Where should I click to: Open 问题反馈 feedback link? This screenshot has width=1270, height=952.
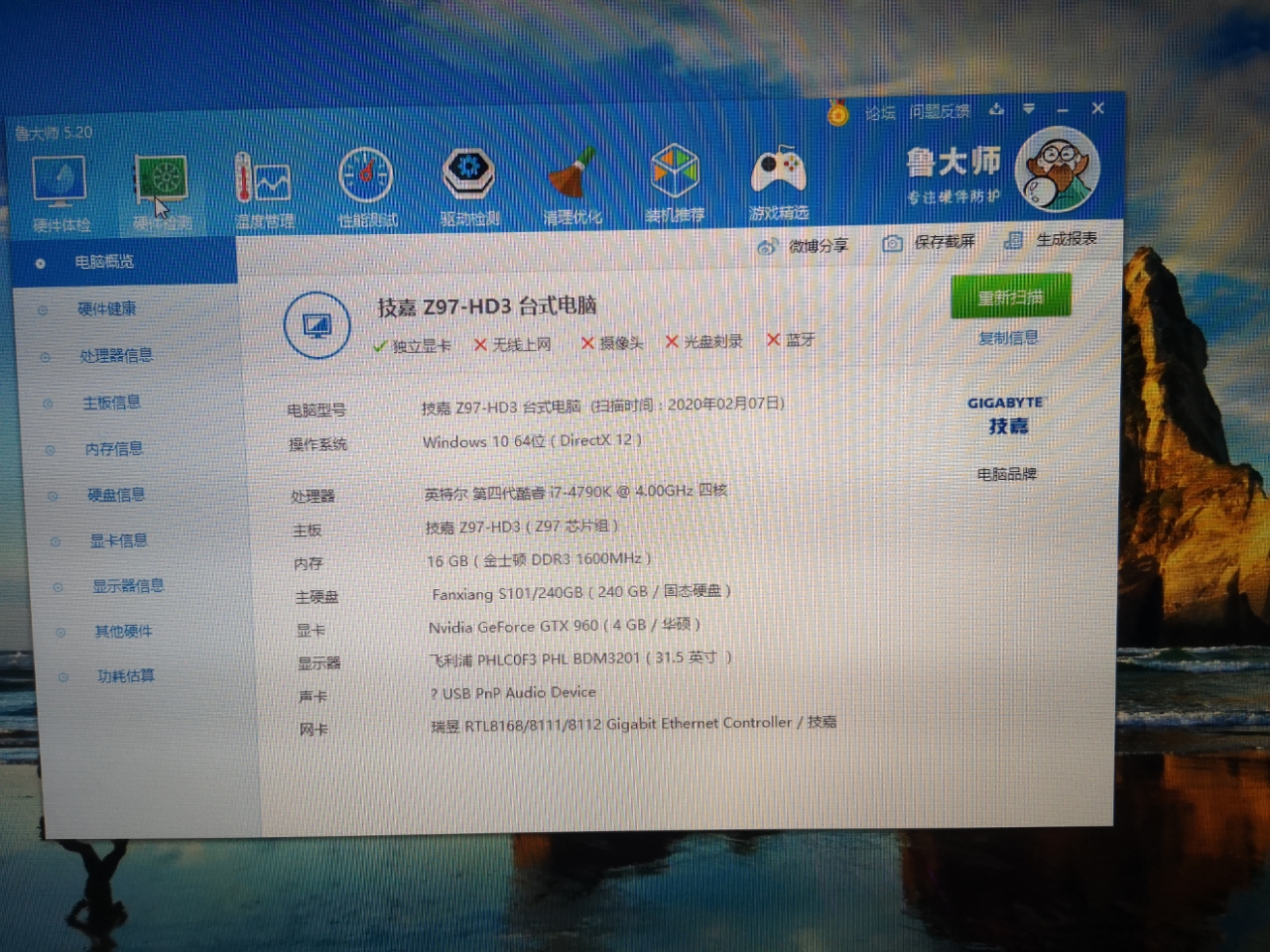point(940,111)
